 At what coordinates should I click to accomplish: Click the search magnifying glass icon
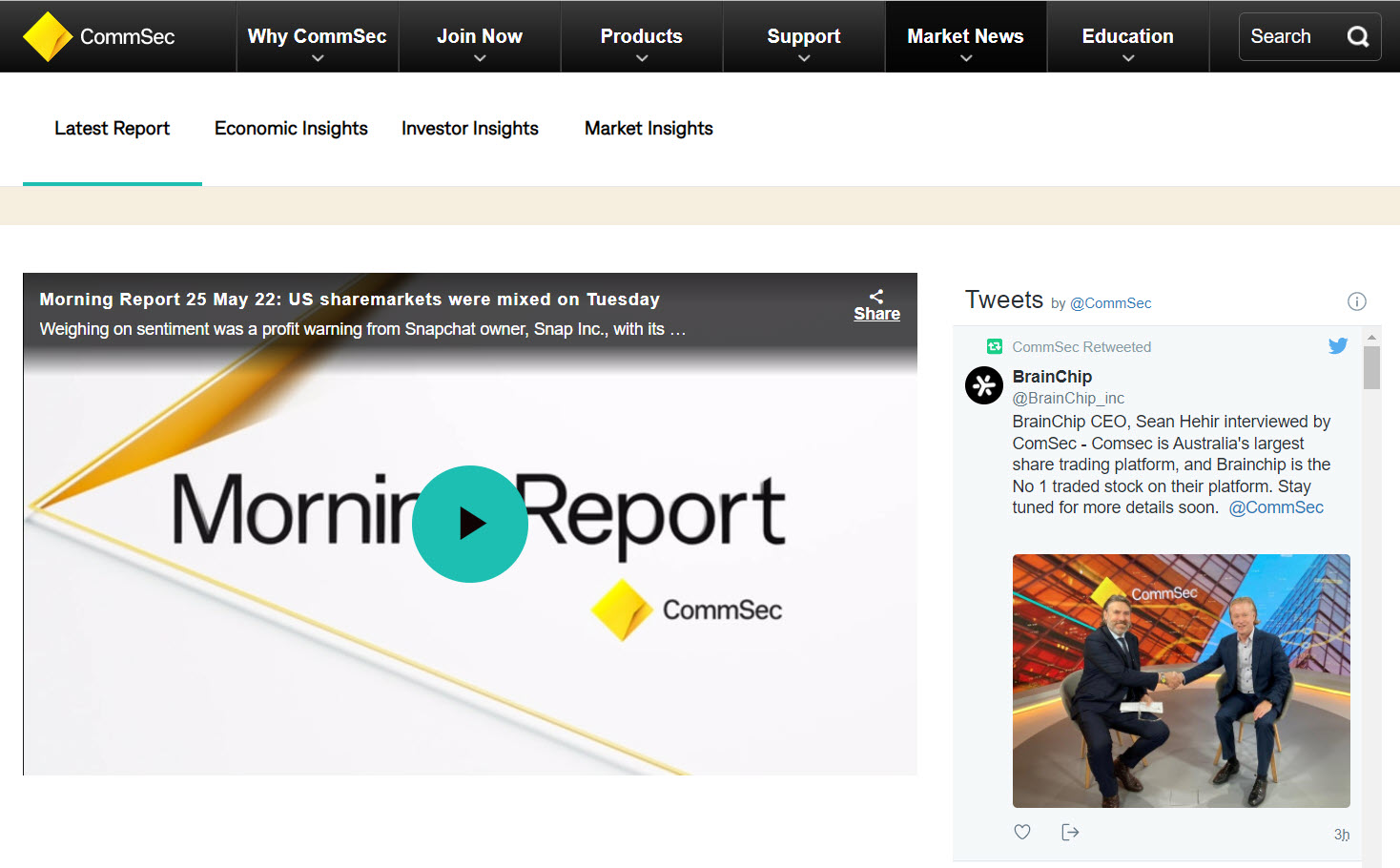point(1357,36)
